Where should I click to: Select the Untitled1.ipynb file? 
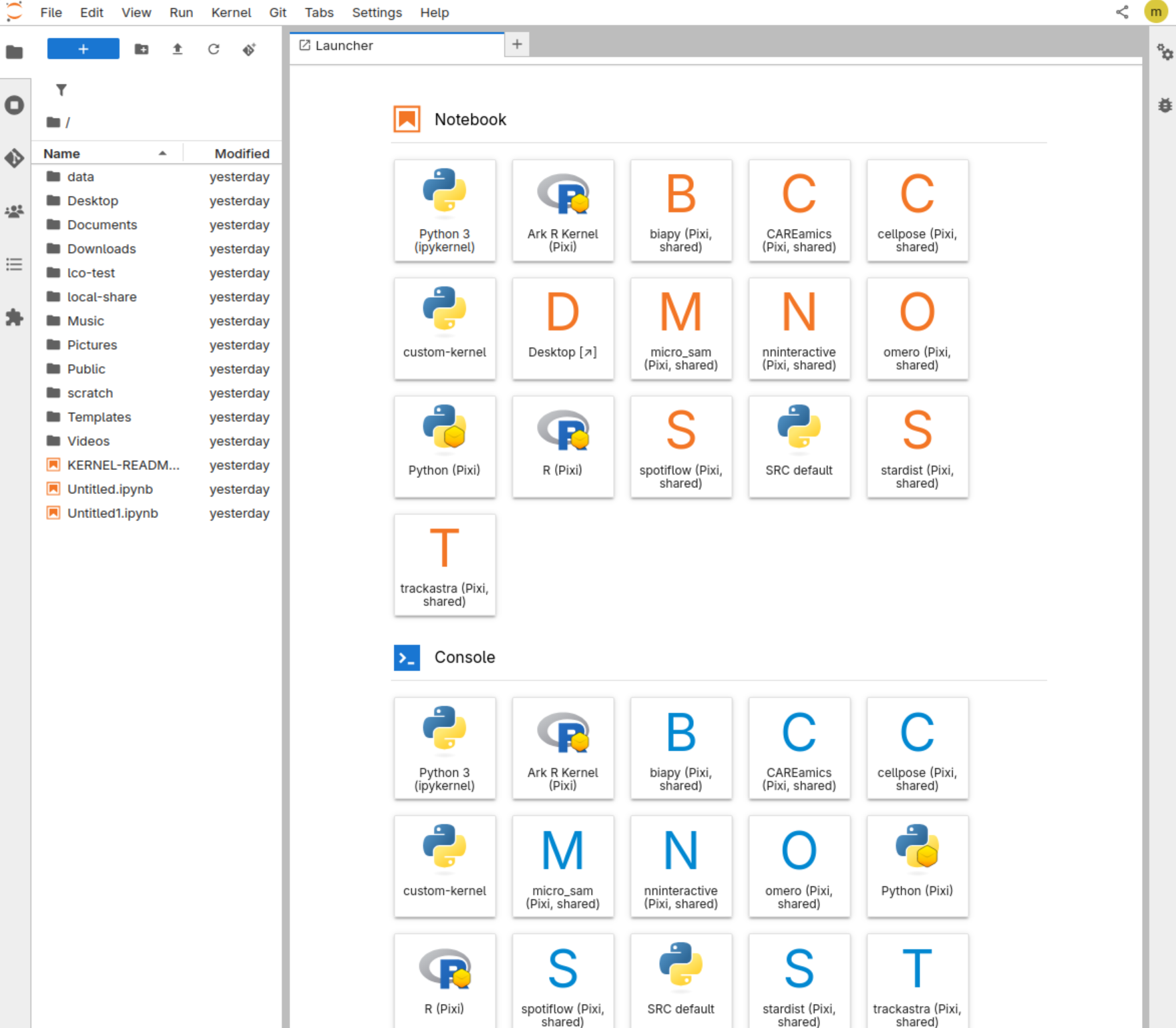click(x=158, y=513)
